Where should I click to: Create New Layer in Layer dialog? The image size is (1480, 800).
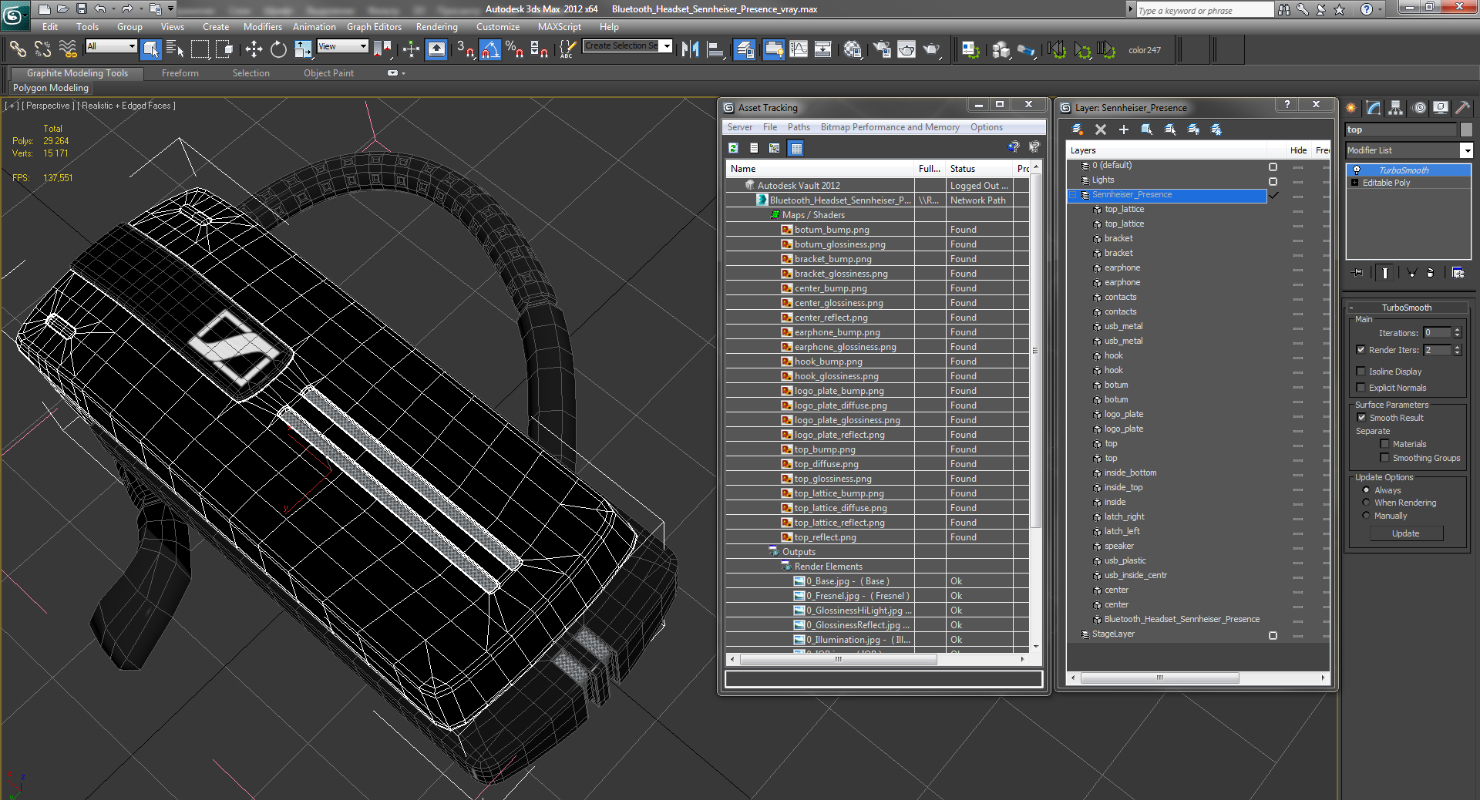pyautogui.click(x=1078, y=129)
